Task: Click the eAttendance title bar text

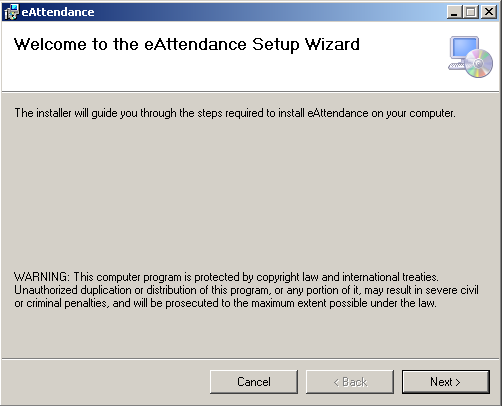Action: pyautogui.click(x=58, y=12)
